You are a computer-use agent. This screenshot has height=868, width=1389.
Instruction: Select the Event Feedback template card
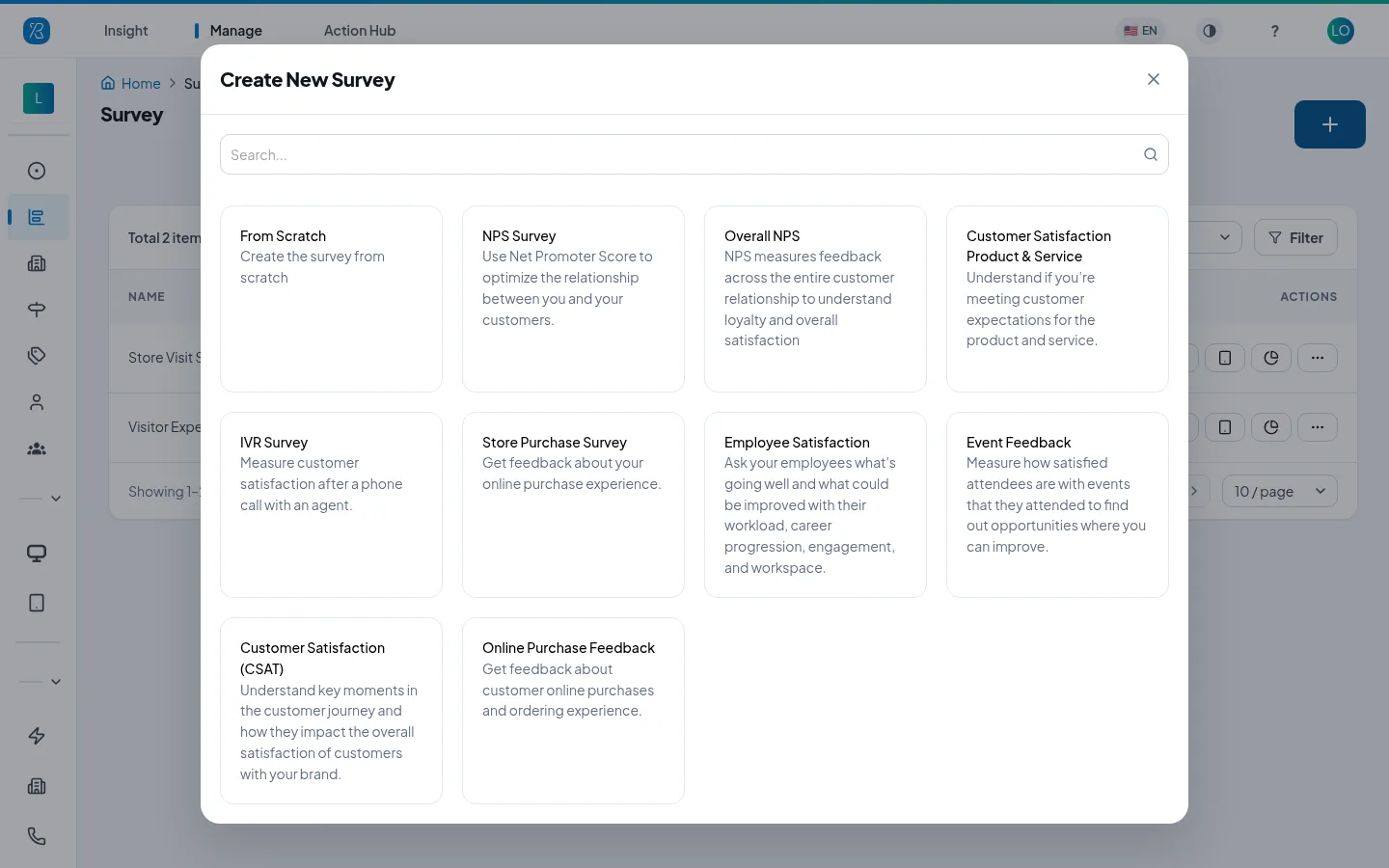pos(1057,505)
